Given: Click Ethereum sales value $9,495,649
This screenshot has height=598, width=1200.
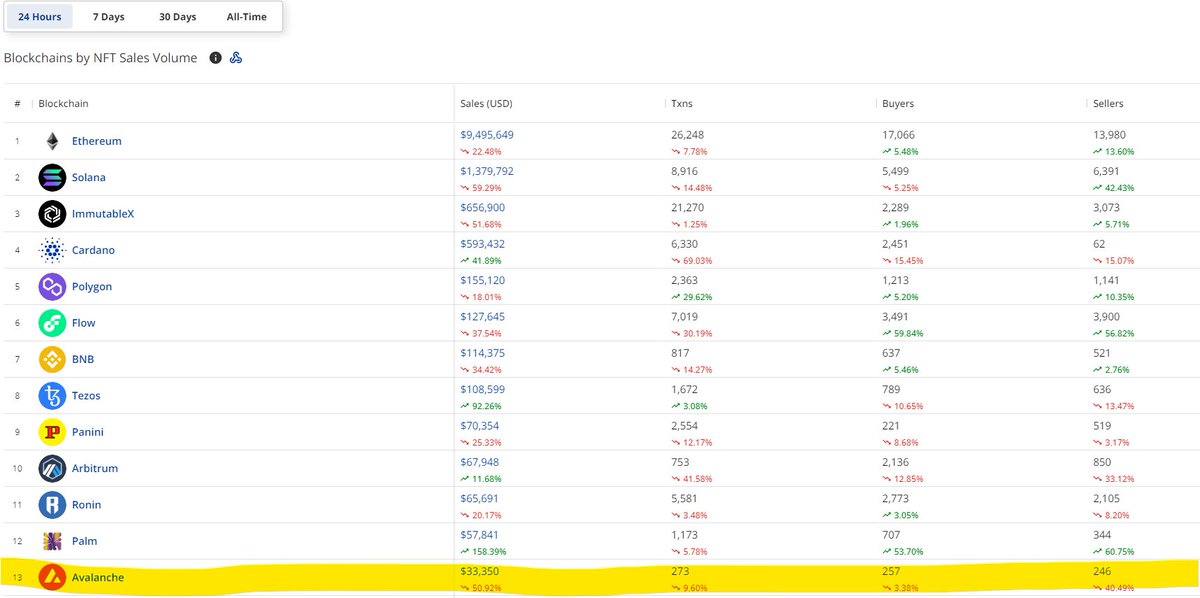Looking at the screenshot, I should 487,134.
